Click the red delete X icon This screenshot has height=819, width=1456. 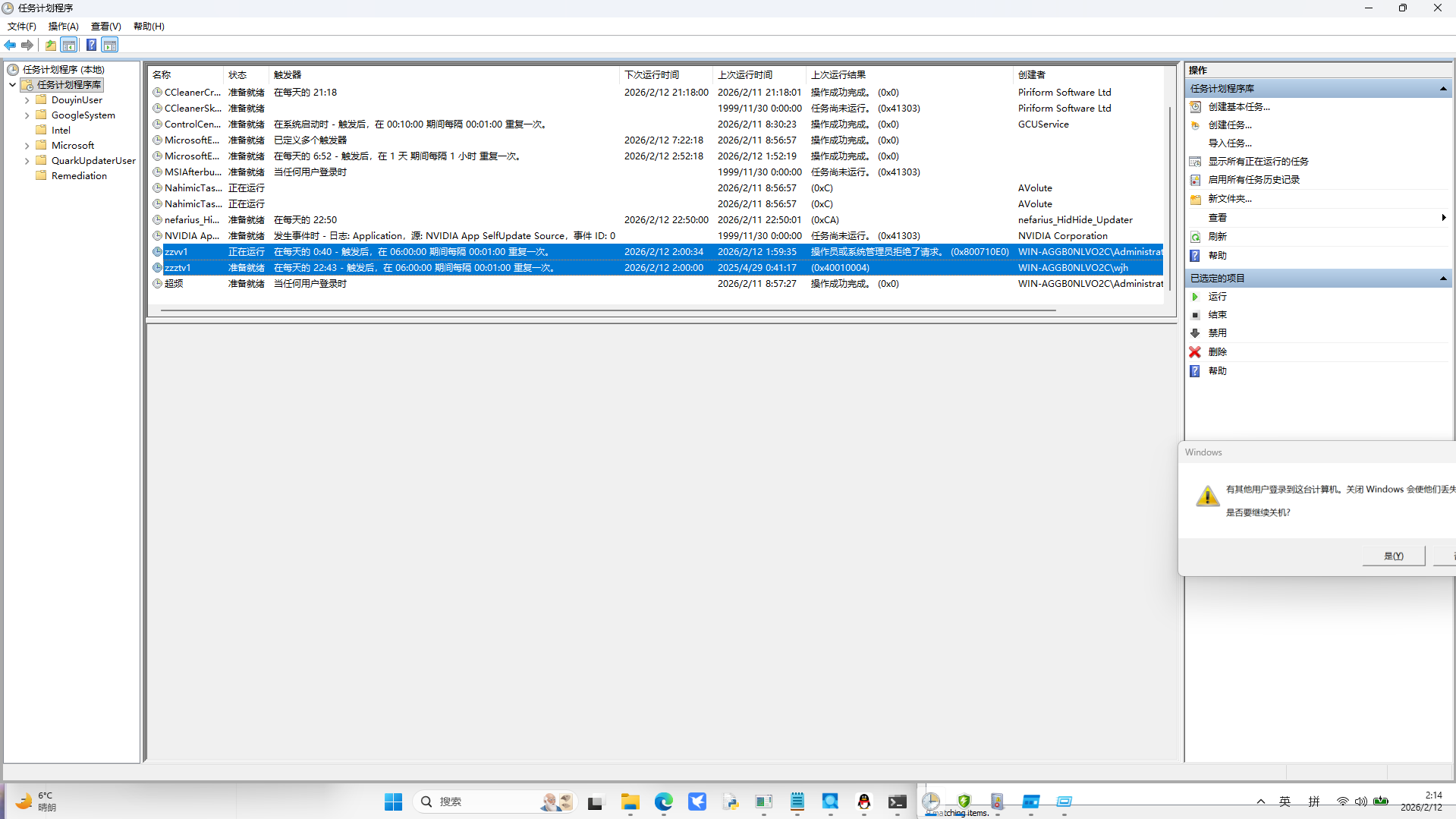coord(1195,352)
